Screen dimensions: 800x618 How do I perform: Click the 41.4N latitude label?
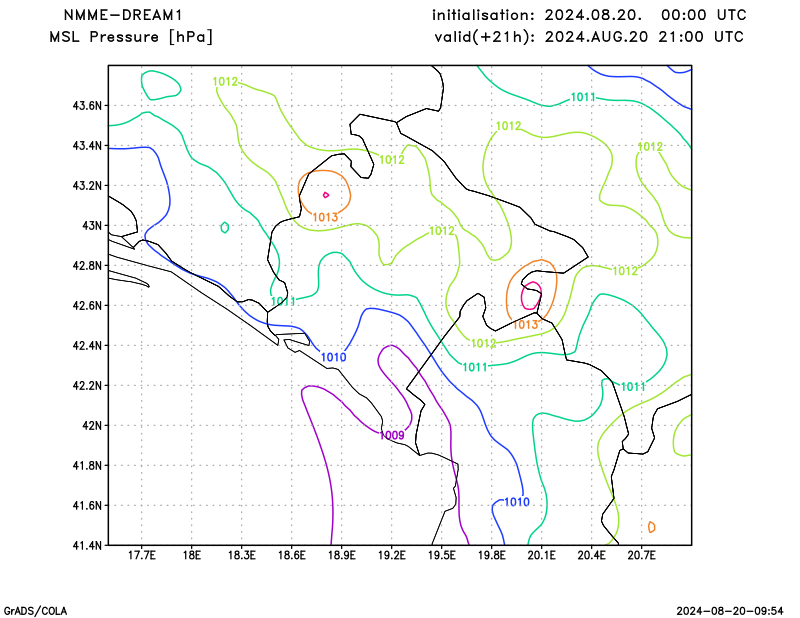pyautogui.click(x=87, y=546)
